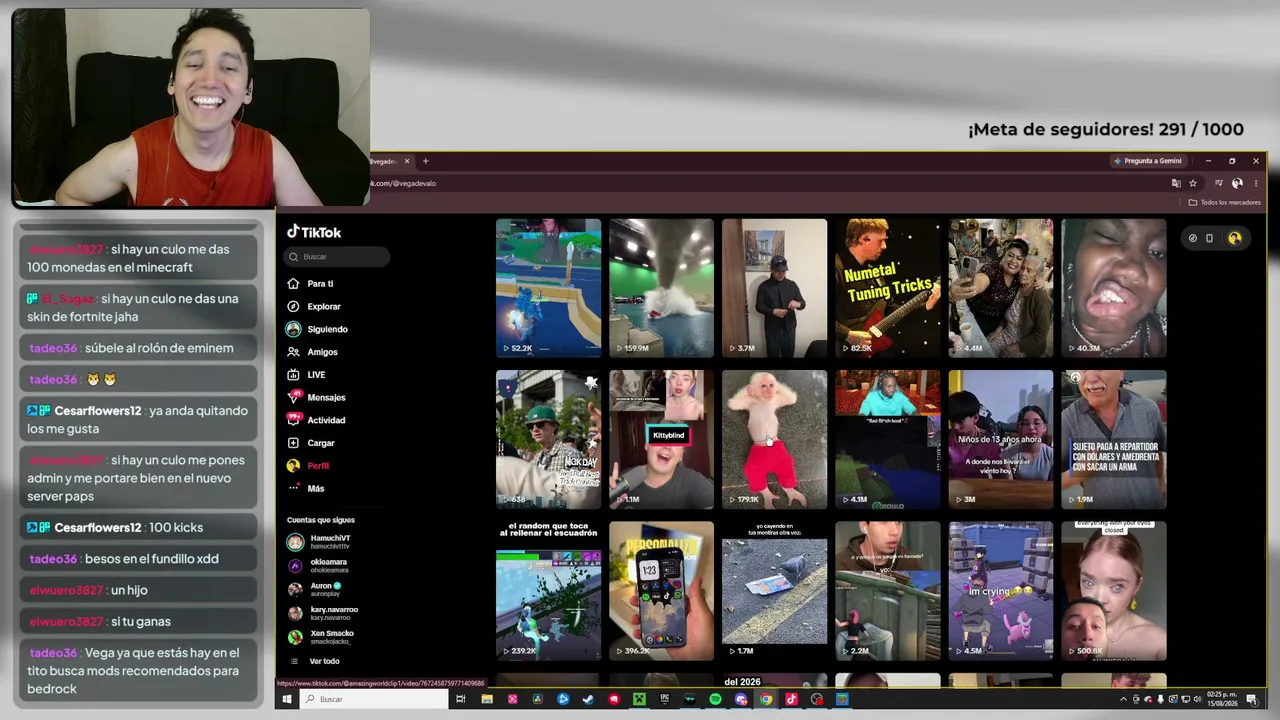Open the Kittyblind video
The image size is (1280, 720).
point(662,439)
